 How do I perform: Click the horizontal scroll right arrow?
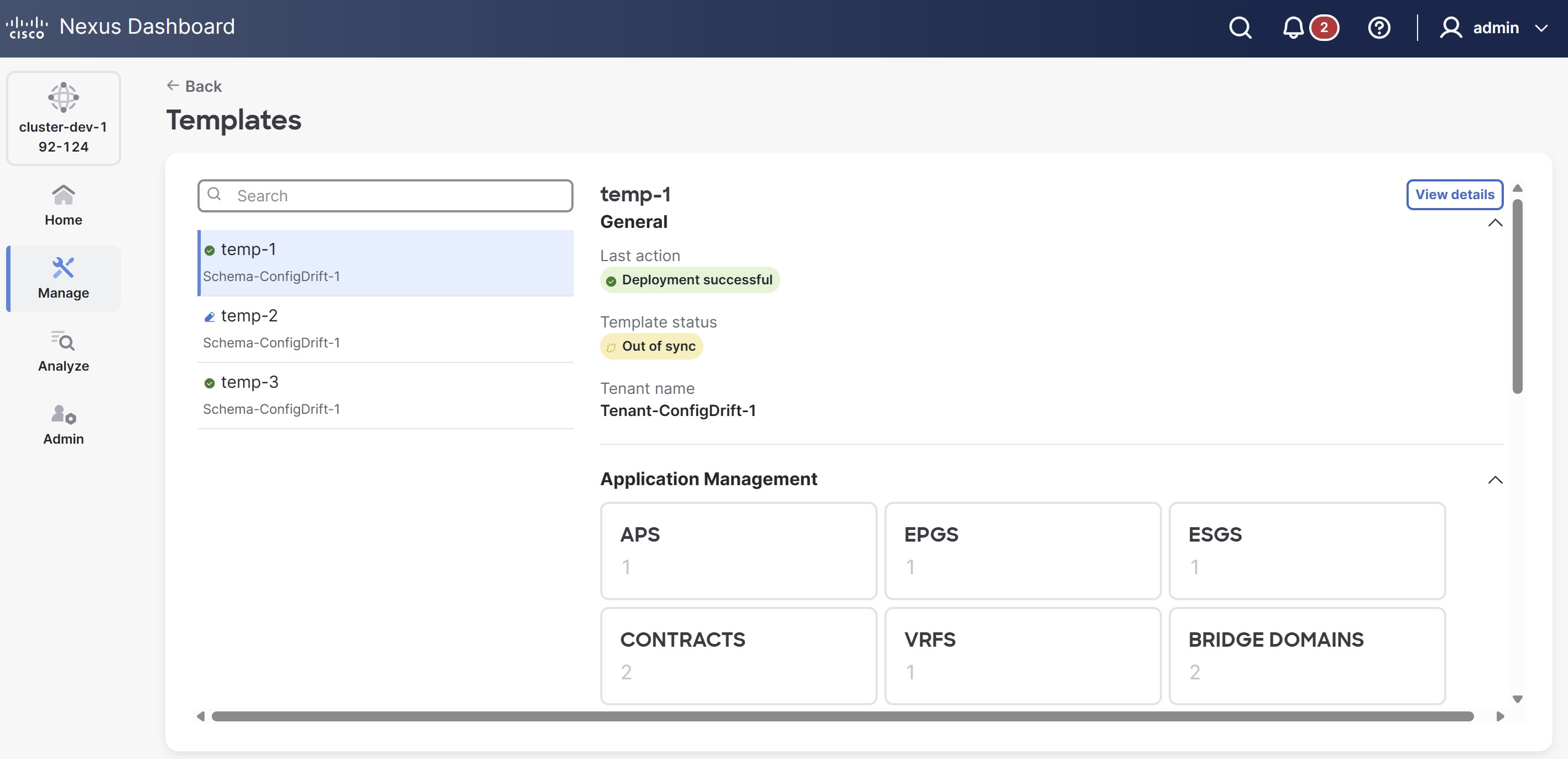[x=1501, y=716]
